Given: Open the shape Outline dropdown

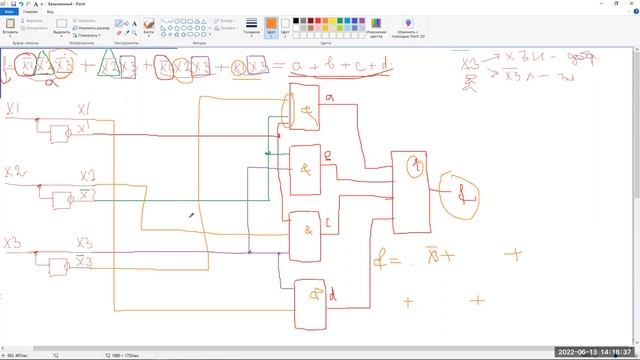Looking at the screenshot, I should coord(224,20).
